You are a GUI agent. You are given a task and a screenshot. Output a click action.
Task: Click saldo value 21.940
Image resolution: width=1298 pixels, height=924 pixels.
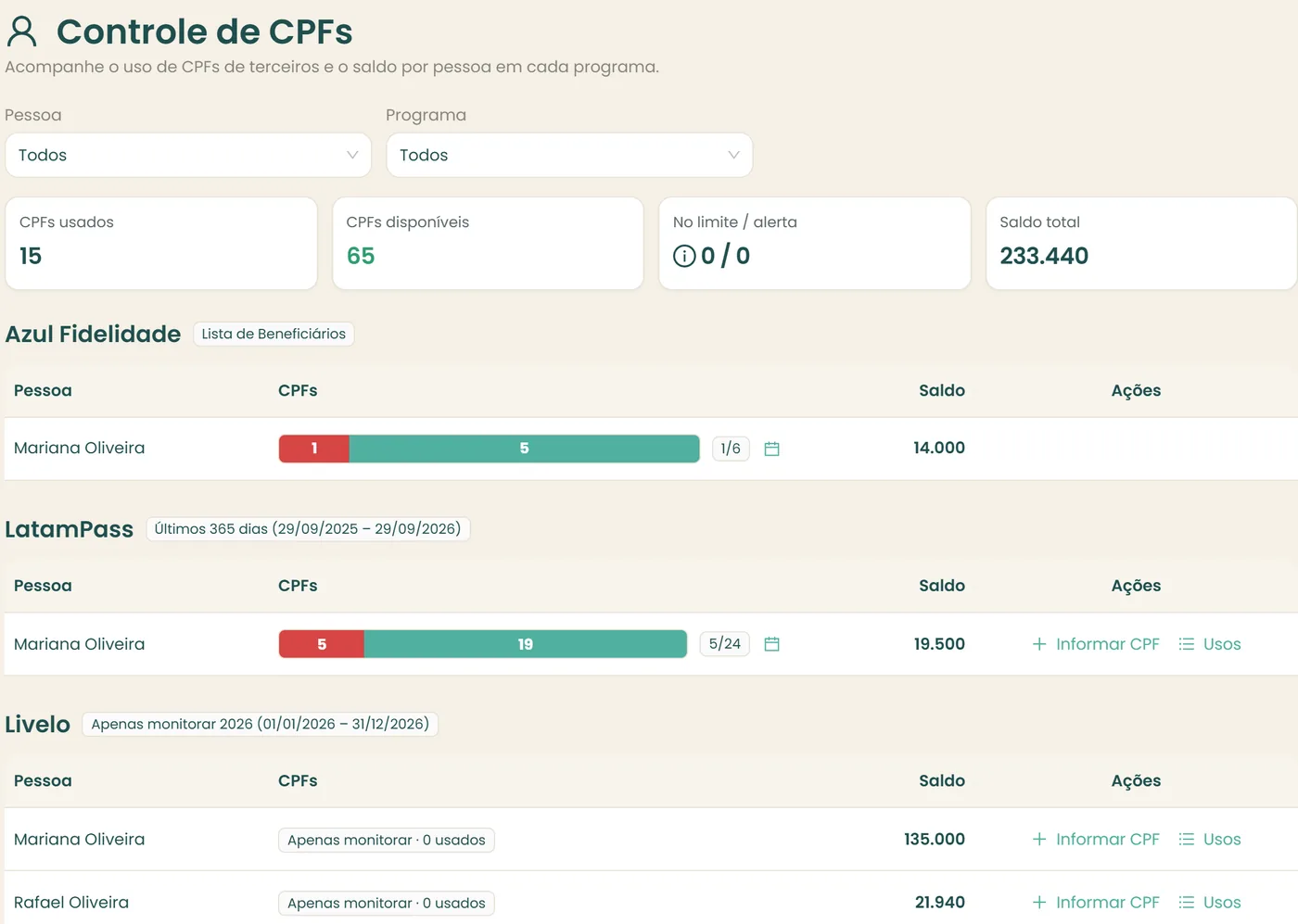(x=940, y=902)
